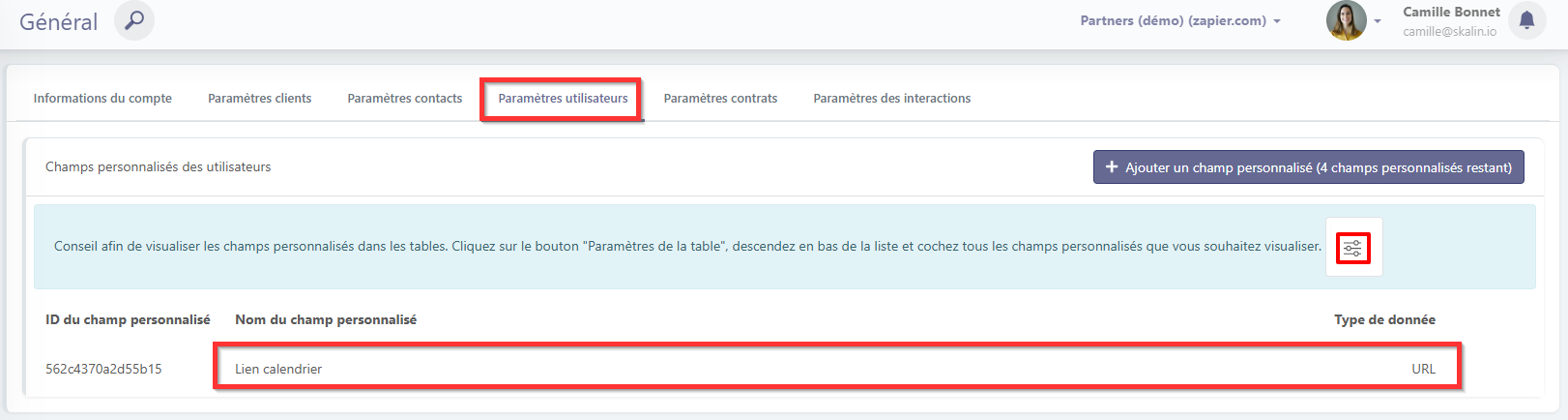
Task: Go to Paramètres contacts tab
Action: 405,99
